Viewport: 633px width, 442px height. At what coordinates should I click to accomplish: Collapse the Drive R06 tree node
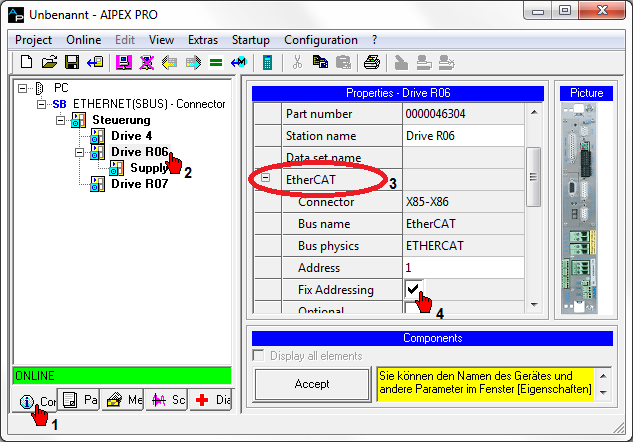[80, 152]
